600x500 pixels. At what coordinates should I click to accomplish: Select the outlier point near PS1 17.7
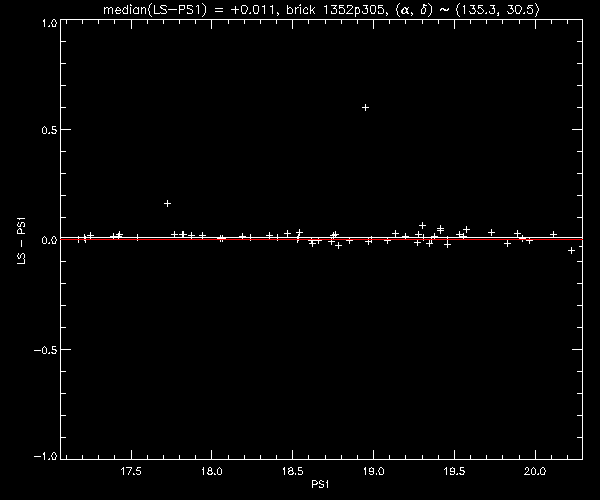click(x=167, y=204)
